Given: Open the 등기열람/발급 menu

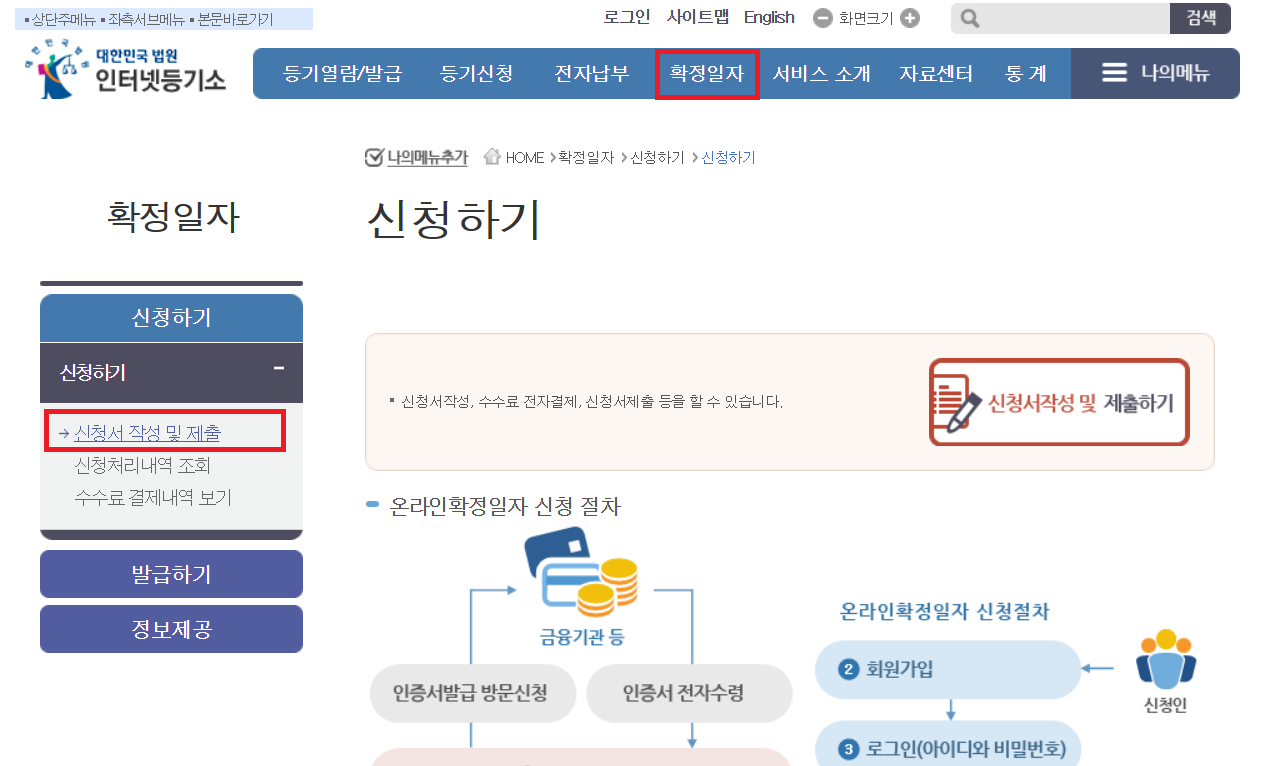Looking at the screenshot, I should (342, 74).
